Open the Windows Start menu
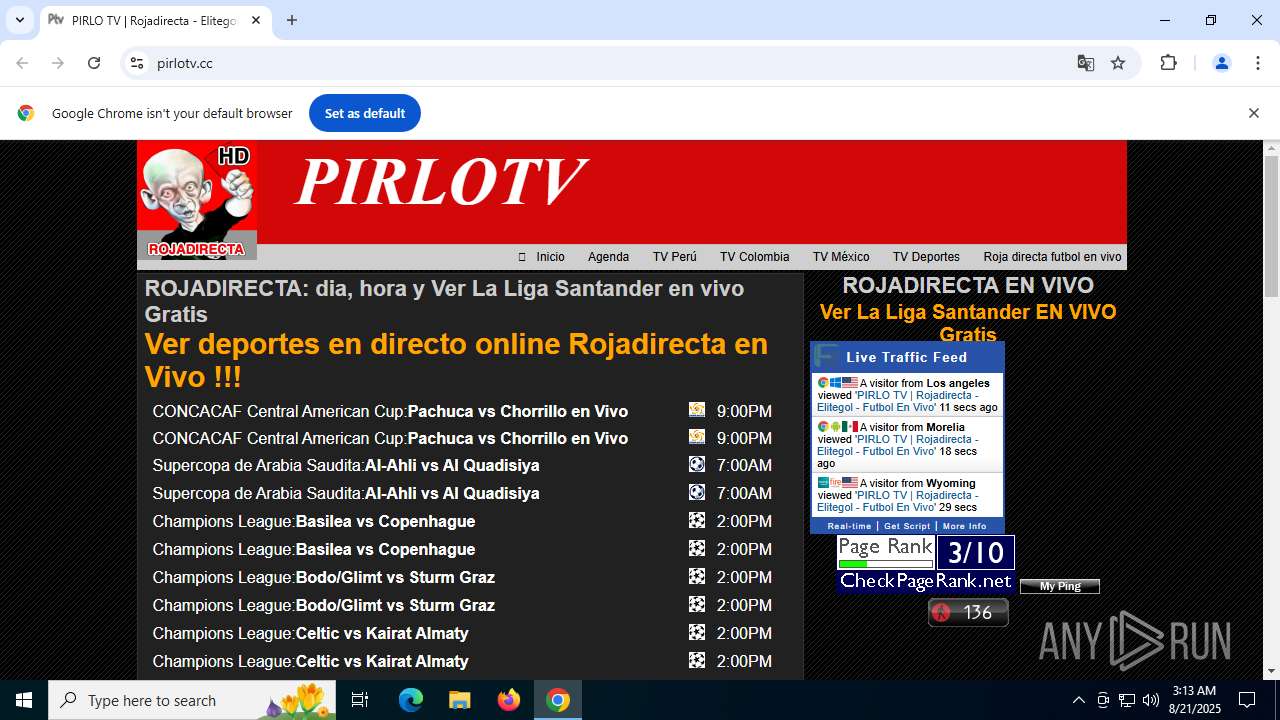1280x720 pixels. 24,700
